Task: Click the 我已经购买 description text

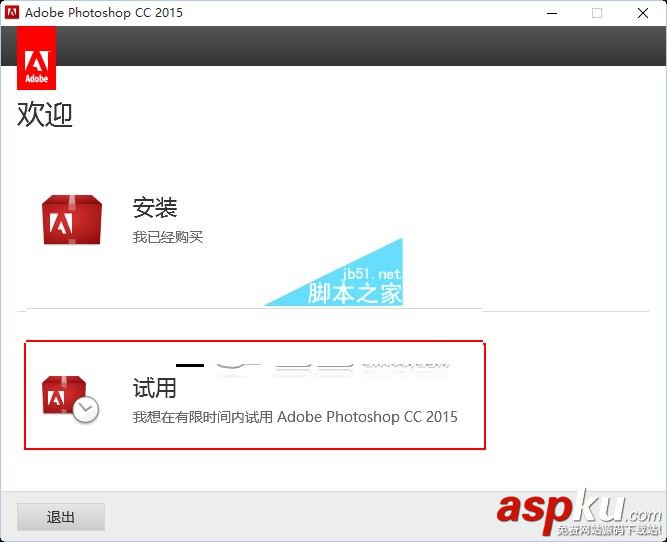Action: [168, 237]
